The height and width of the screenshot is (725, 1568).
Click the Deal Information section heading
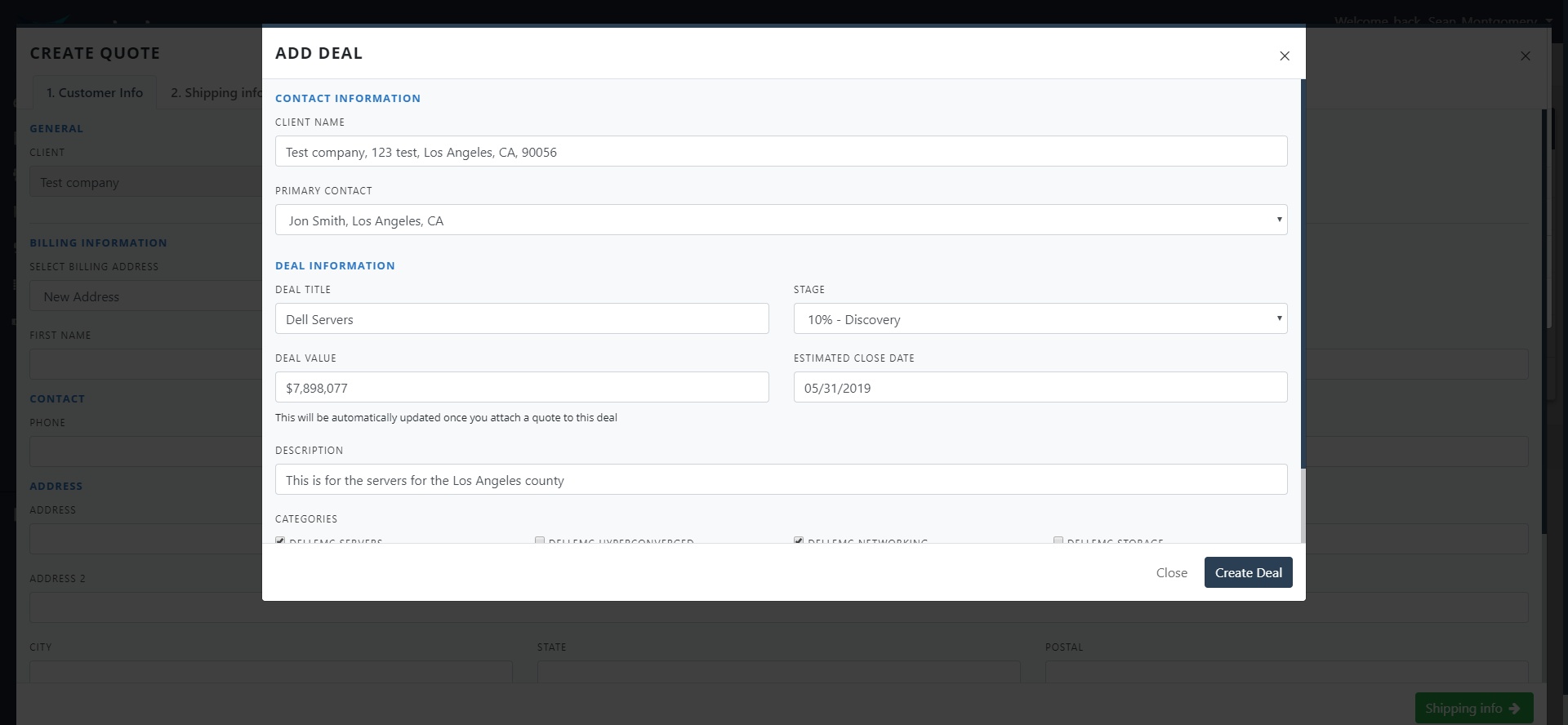pos(335,265)
